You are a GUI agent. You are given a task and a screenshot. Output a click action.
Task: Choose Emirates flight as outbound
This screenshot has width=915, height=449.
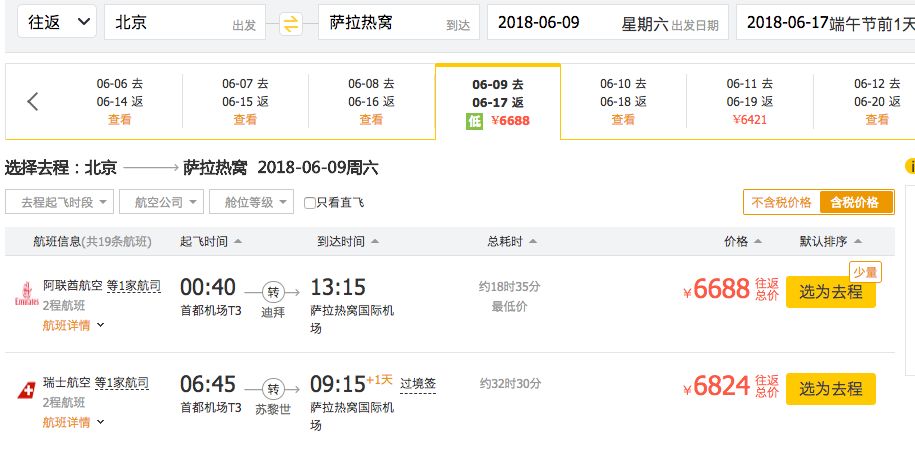click(x=830, y=291)
